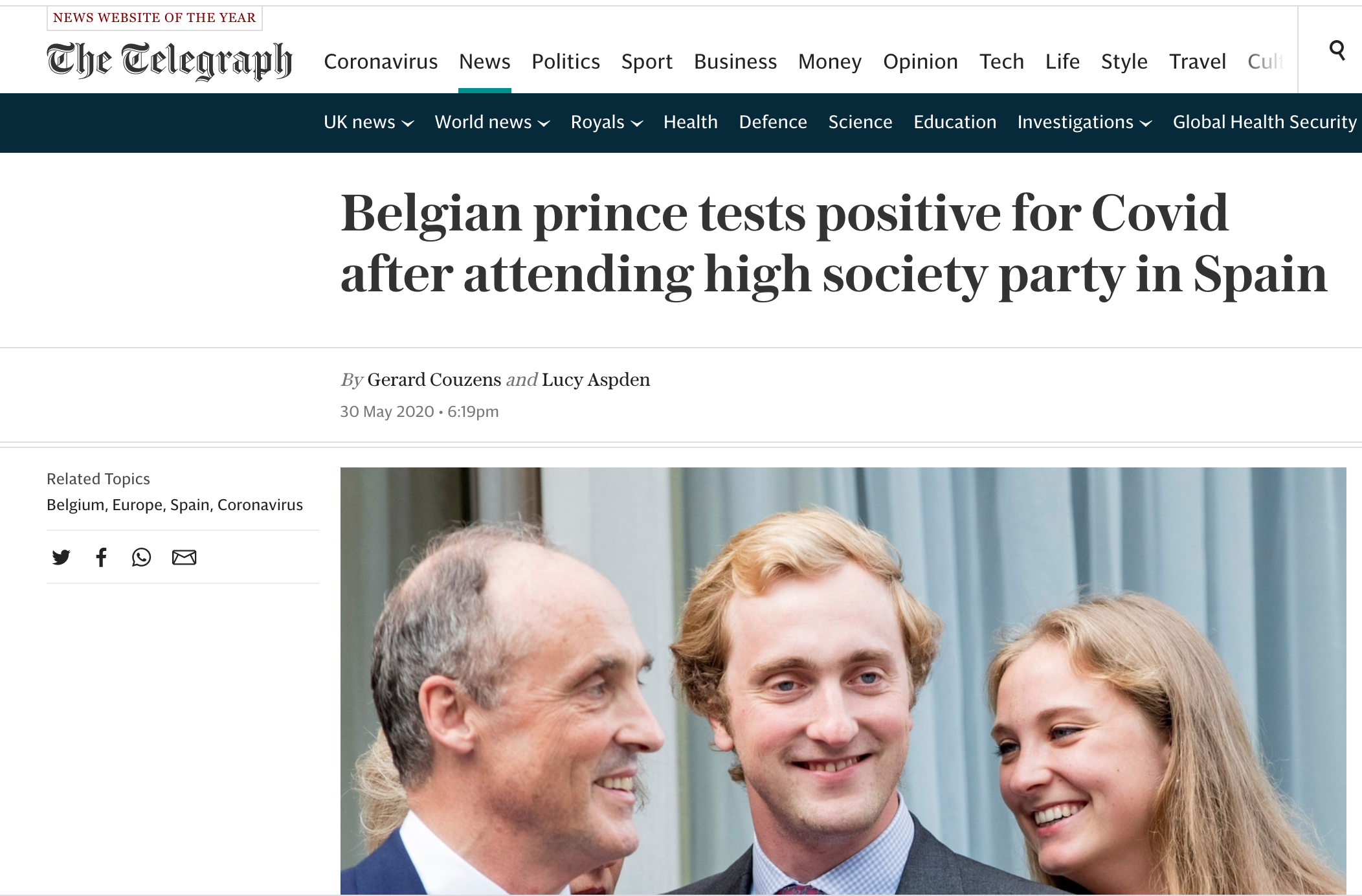Email the article using envelope icon
1362x896 pixels.
pyautogui.click(x=184, y=557)
